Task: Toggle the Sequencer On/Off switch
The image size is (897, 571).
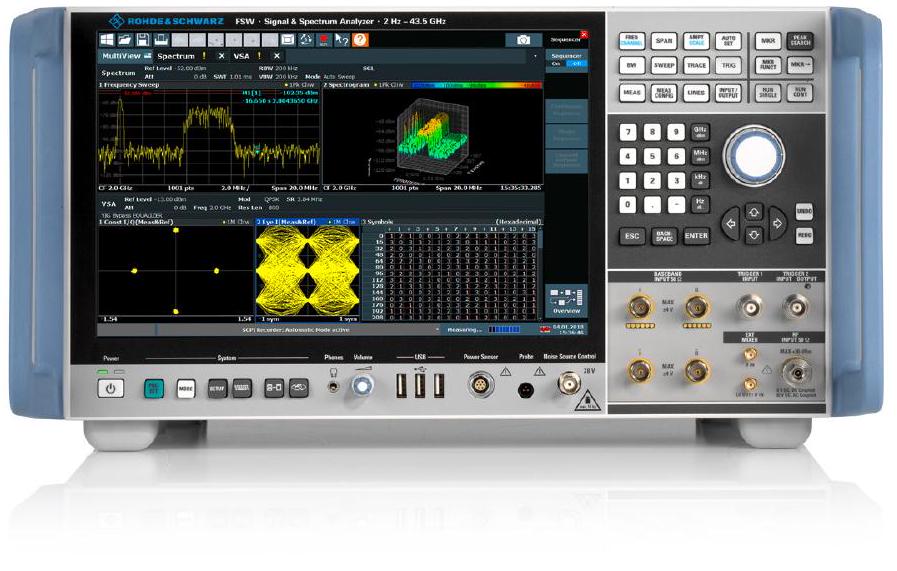Action: point(566,62)
